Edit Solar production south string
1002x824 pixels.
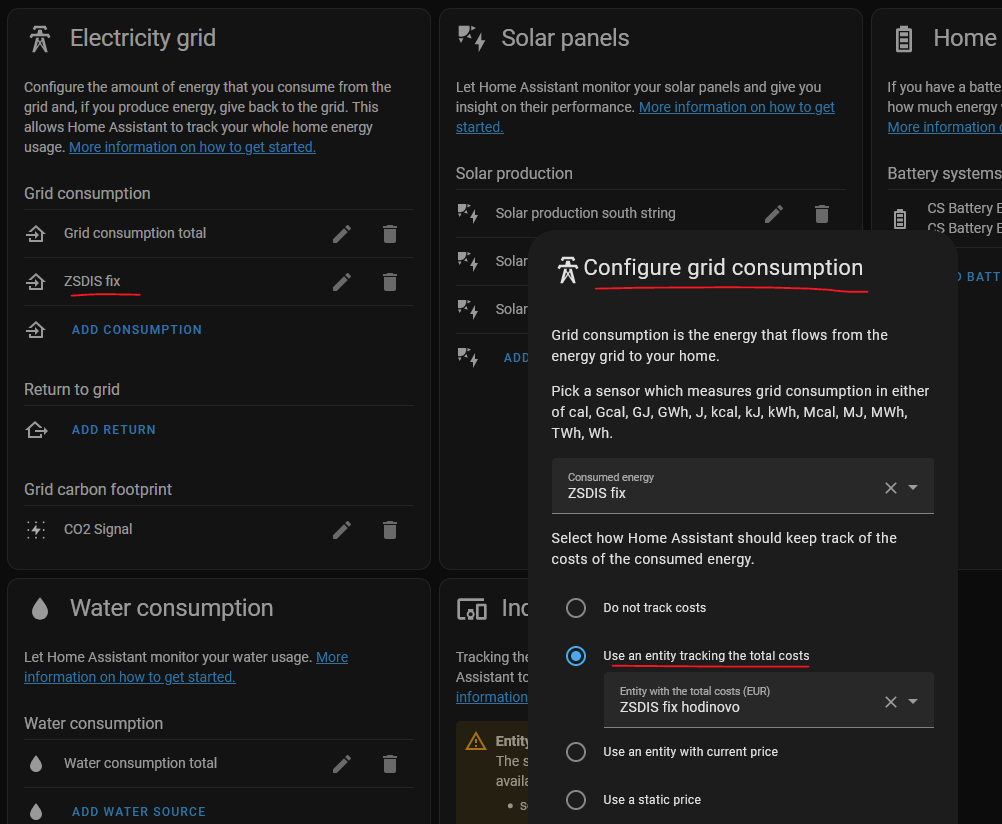coord(774,214)
